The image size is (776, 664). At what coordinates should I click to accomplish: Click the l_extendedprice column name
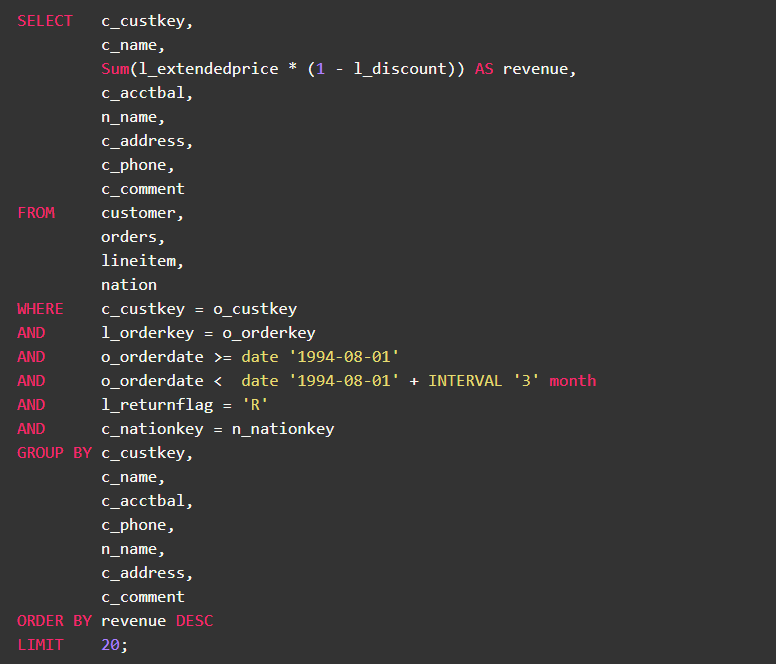tap(208, 69)
